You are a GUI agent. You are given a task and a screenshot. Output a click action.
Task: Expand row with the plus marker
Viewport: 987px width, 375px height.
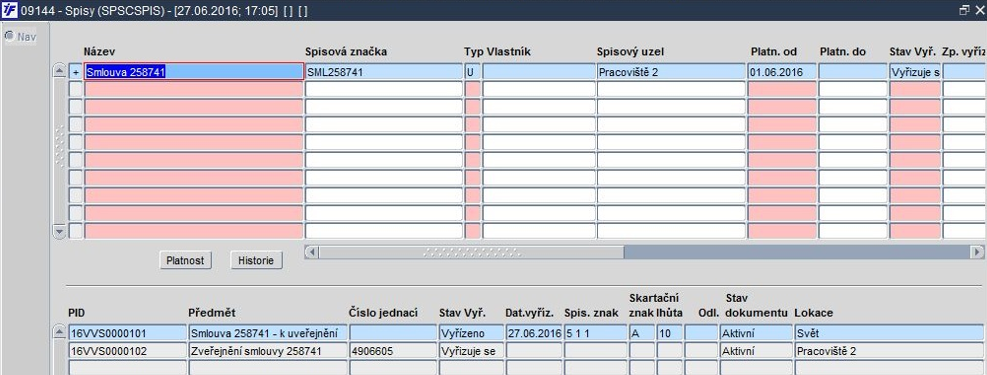(76, 72)
